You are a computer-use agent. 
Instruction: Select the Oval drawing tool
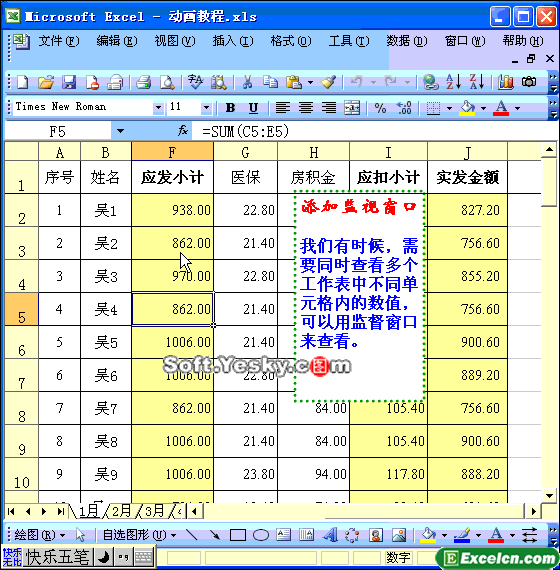tap(261, 535)
